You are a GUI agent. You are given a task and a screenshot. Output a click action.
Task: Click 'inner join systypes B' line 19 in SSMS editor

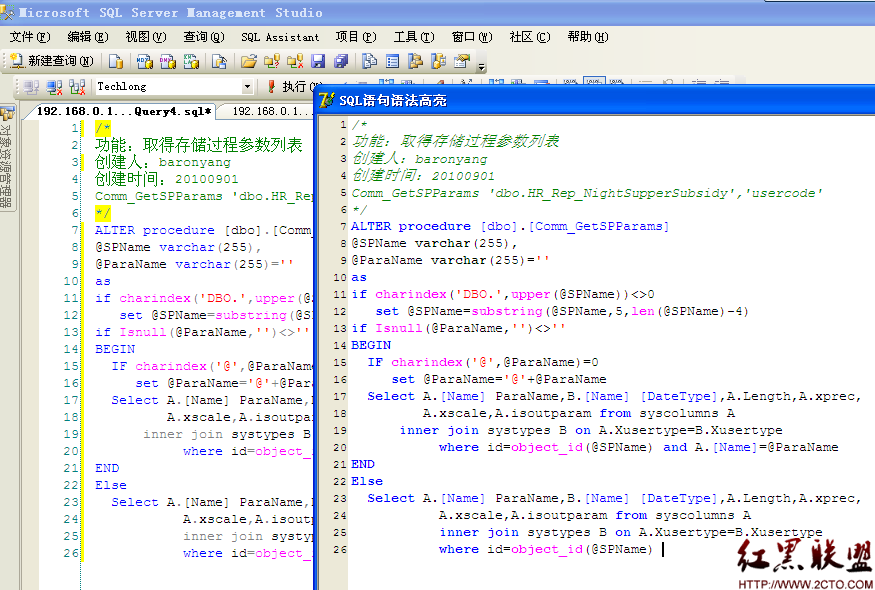point(227,434)
